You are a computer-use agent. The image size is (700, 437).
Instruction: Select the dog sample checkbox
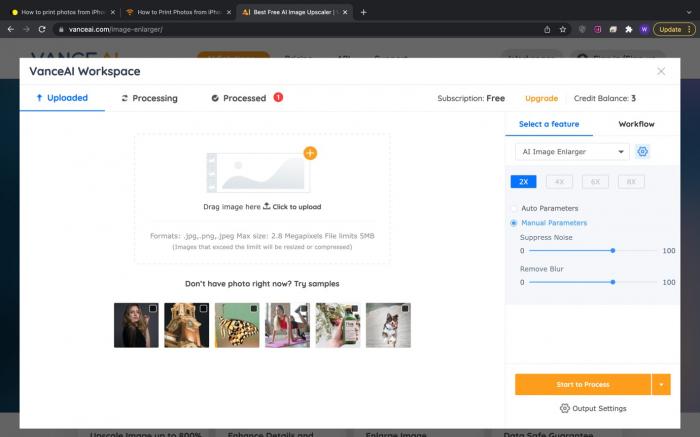[405, 308]
